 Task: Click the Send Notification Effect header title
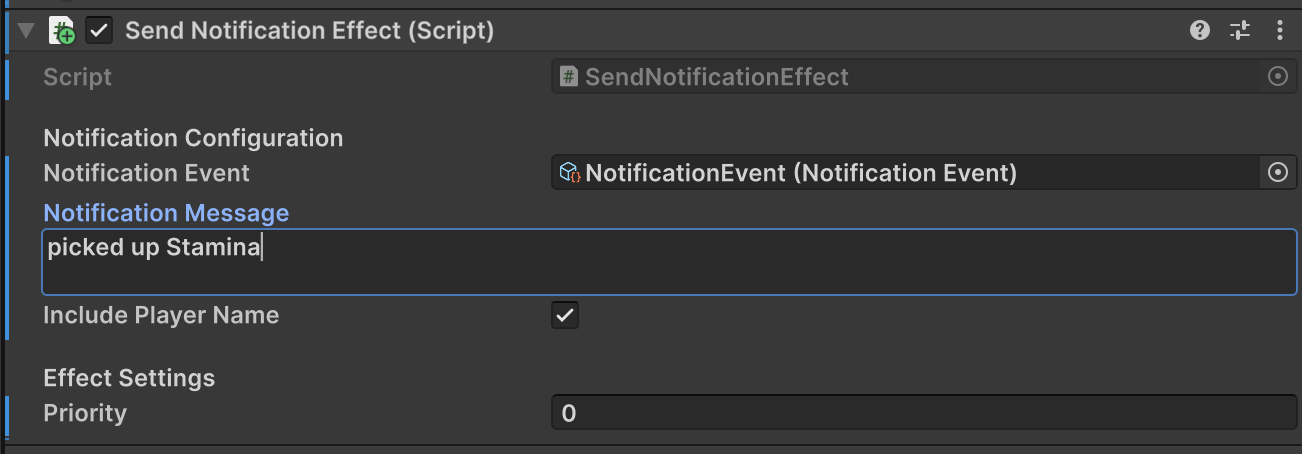click(x=309, y=31)
